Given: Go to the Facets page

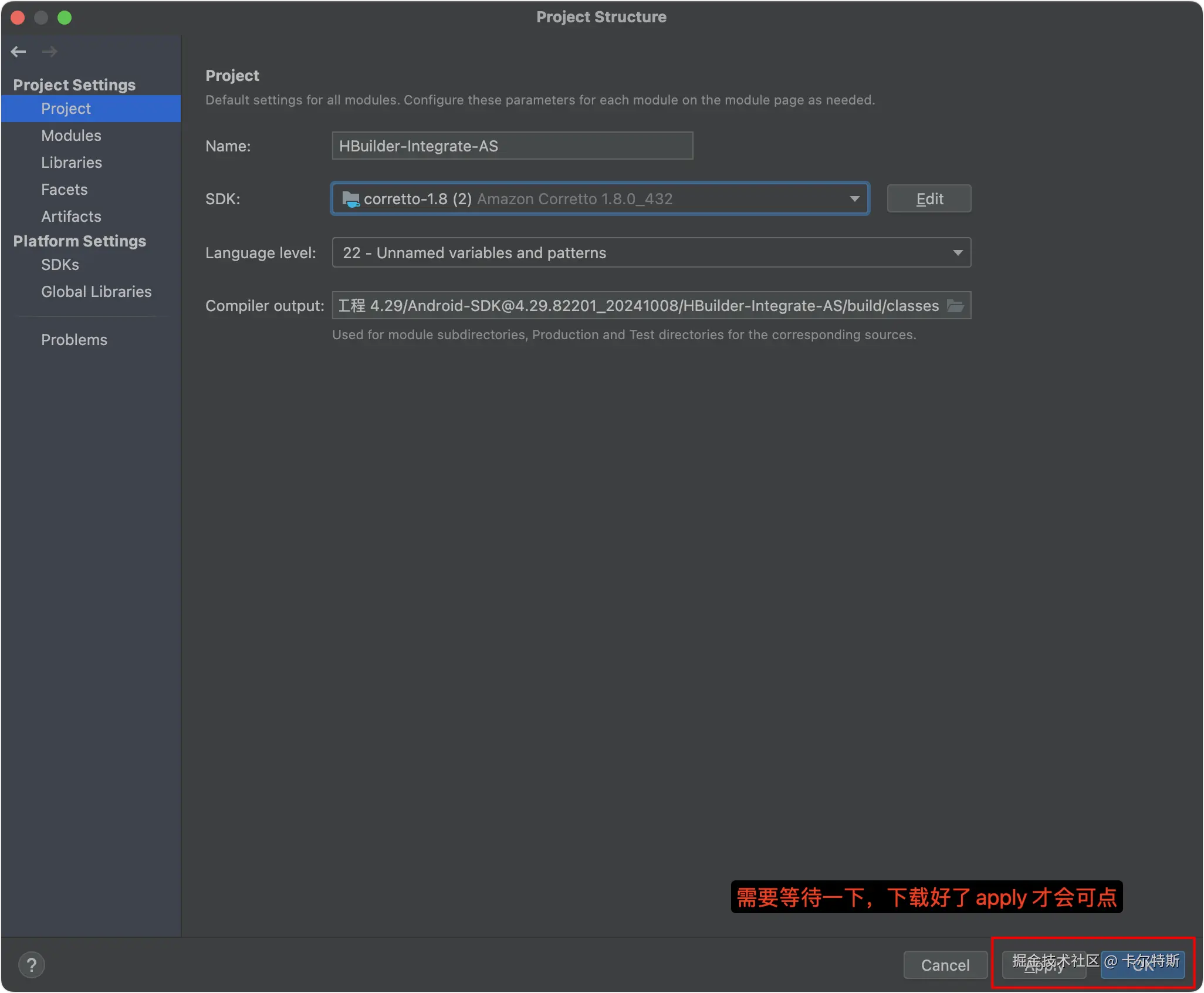Looking at the screenshot, I should pyautogui.click(x=64, y=190).
